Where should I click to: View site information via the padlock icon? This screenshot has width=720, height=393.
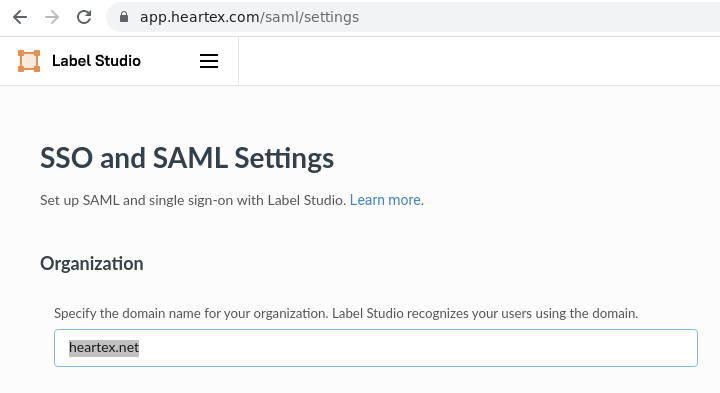click(124, 17)
